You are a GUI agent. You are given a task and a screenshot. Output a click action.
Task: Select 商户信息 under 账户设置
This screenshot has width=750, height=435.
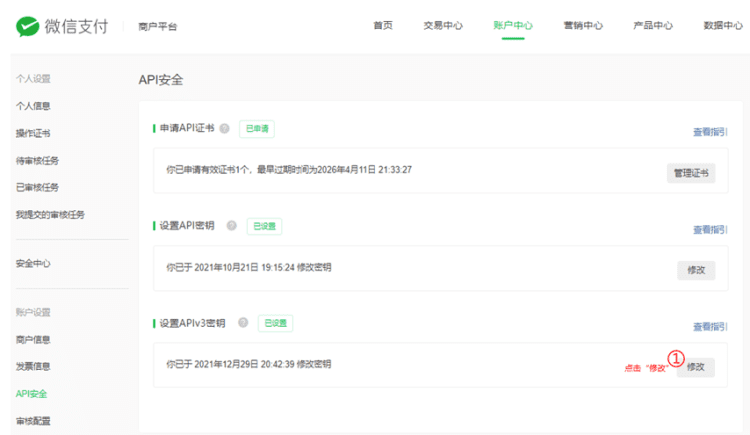pos(33,340)
